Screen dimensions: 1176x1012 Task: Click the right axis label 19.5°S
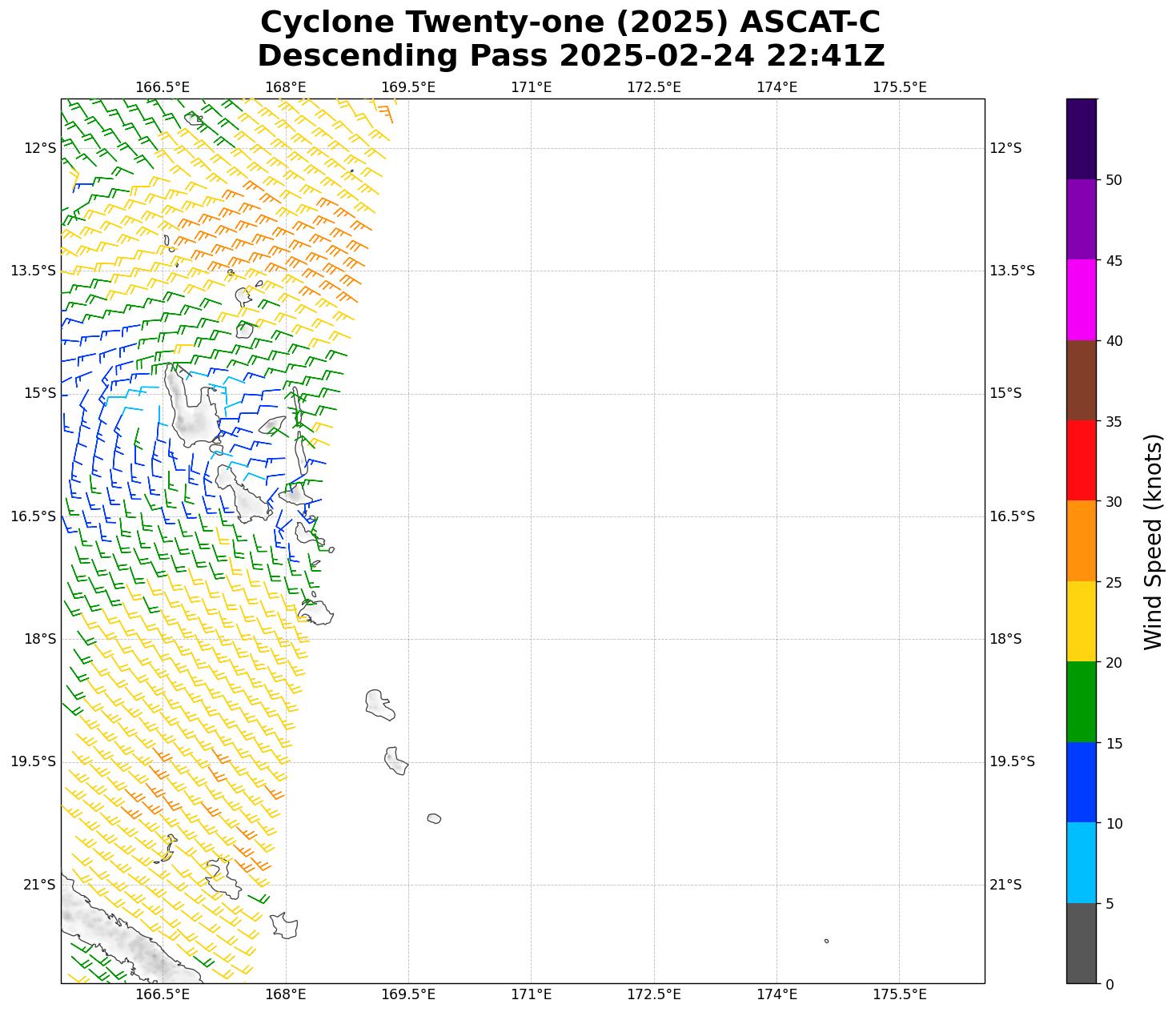coord(1012,761)
